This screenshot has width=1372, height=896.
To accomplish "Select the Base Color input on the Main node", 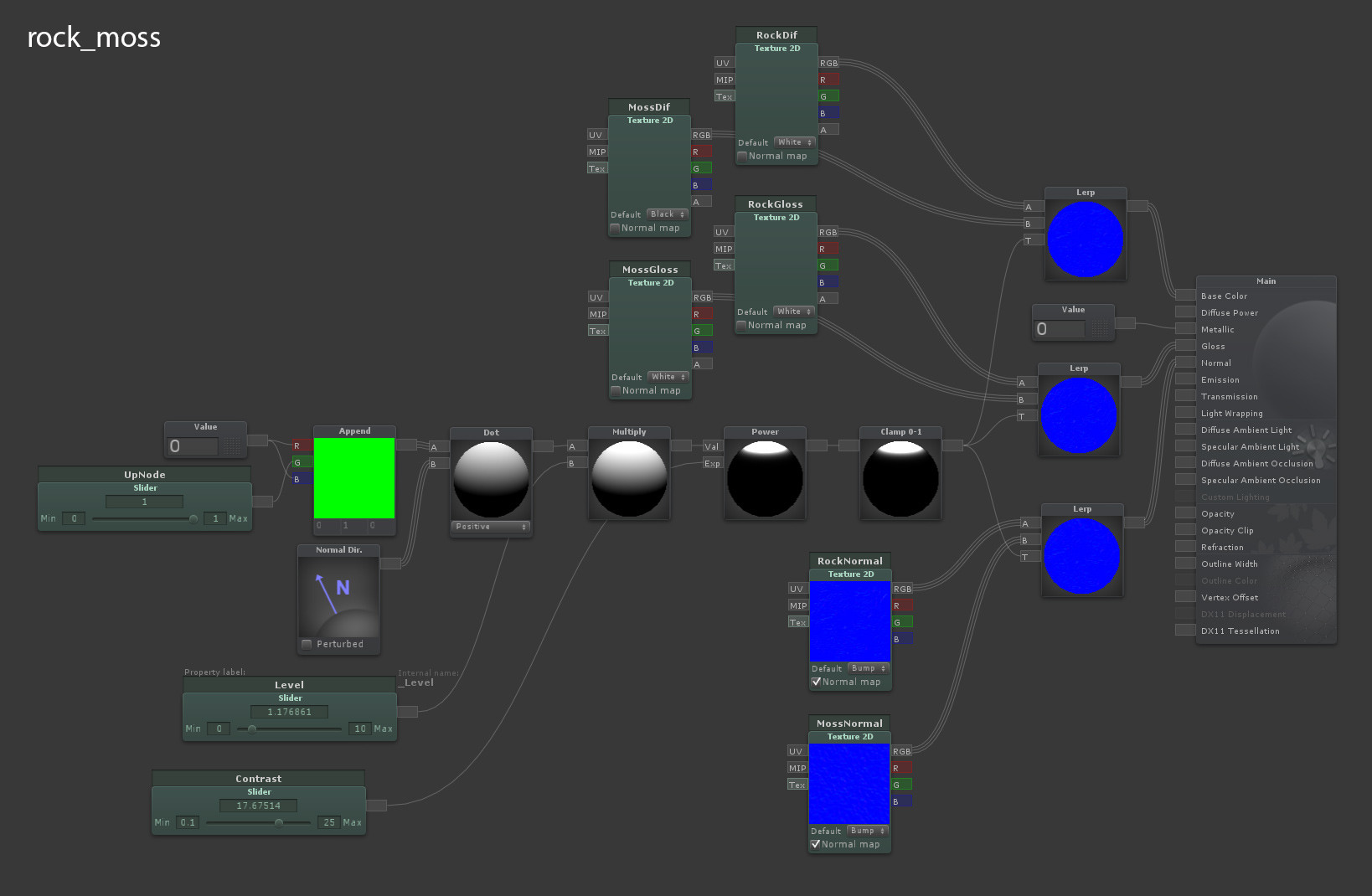I will pyautogui.click(x=1185, y=296).
